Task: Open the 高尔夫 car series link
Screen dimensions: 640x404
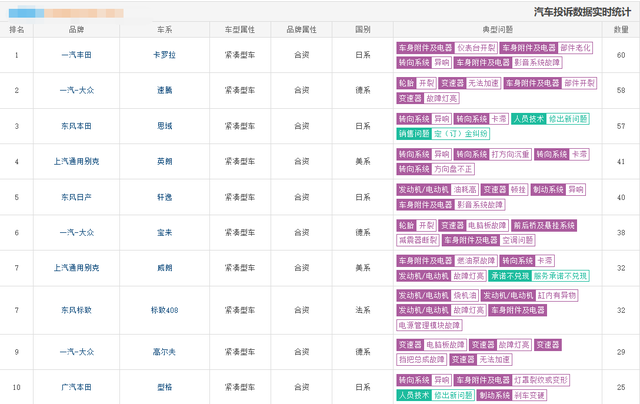Action: click(164, 352)
